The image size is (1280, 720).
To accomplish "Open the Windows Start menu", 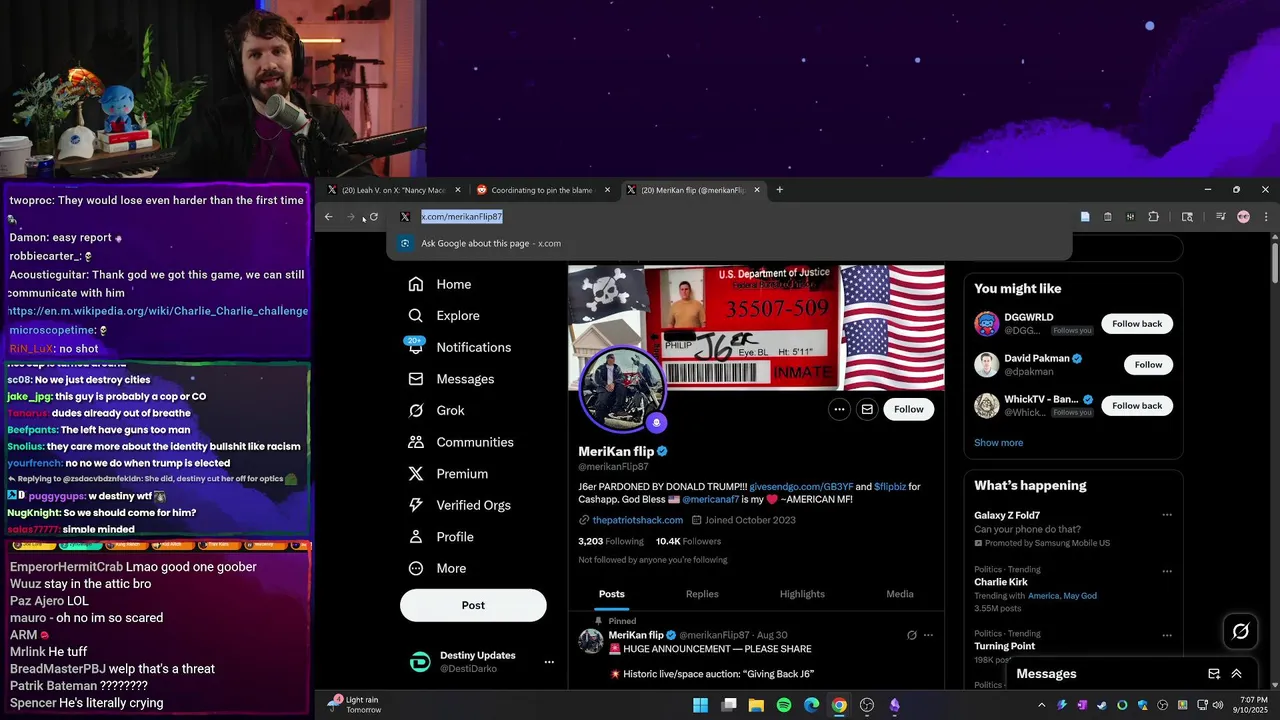I will [x=701, y=705].
